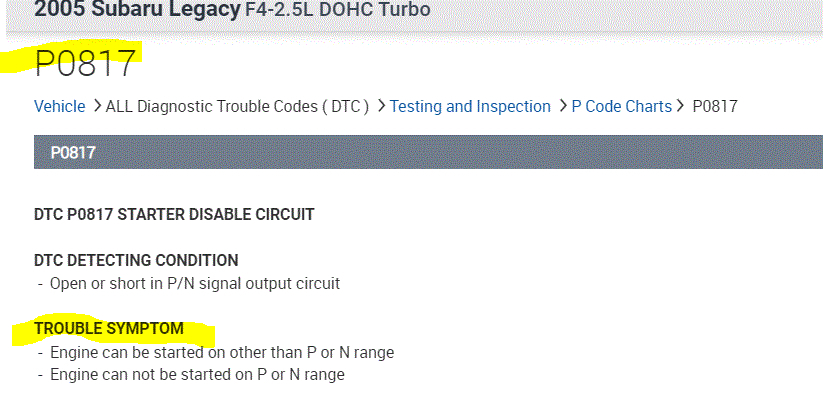Click the chevron before Testing and Inspection

pyautogui.click(x=381, y=107)
